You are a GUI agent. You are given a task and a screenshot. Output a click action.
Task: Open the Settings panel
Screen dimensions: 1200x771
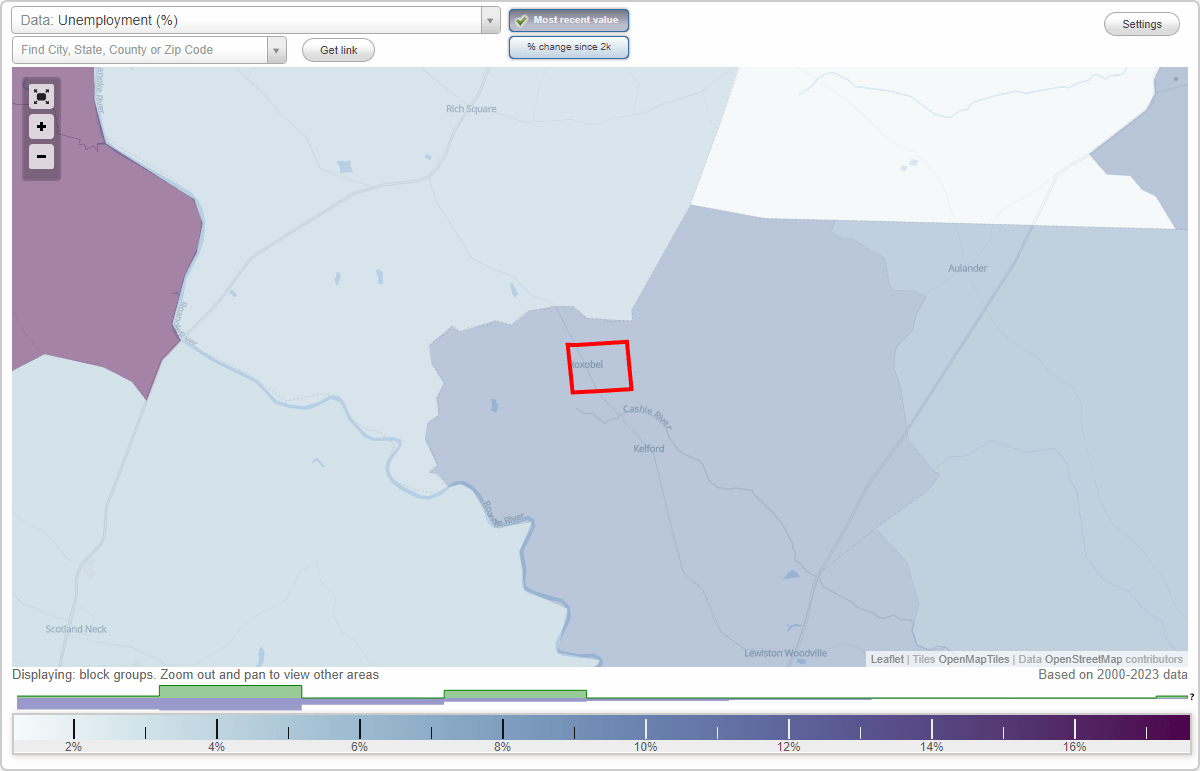click(x=1141, y=23)
